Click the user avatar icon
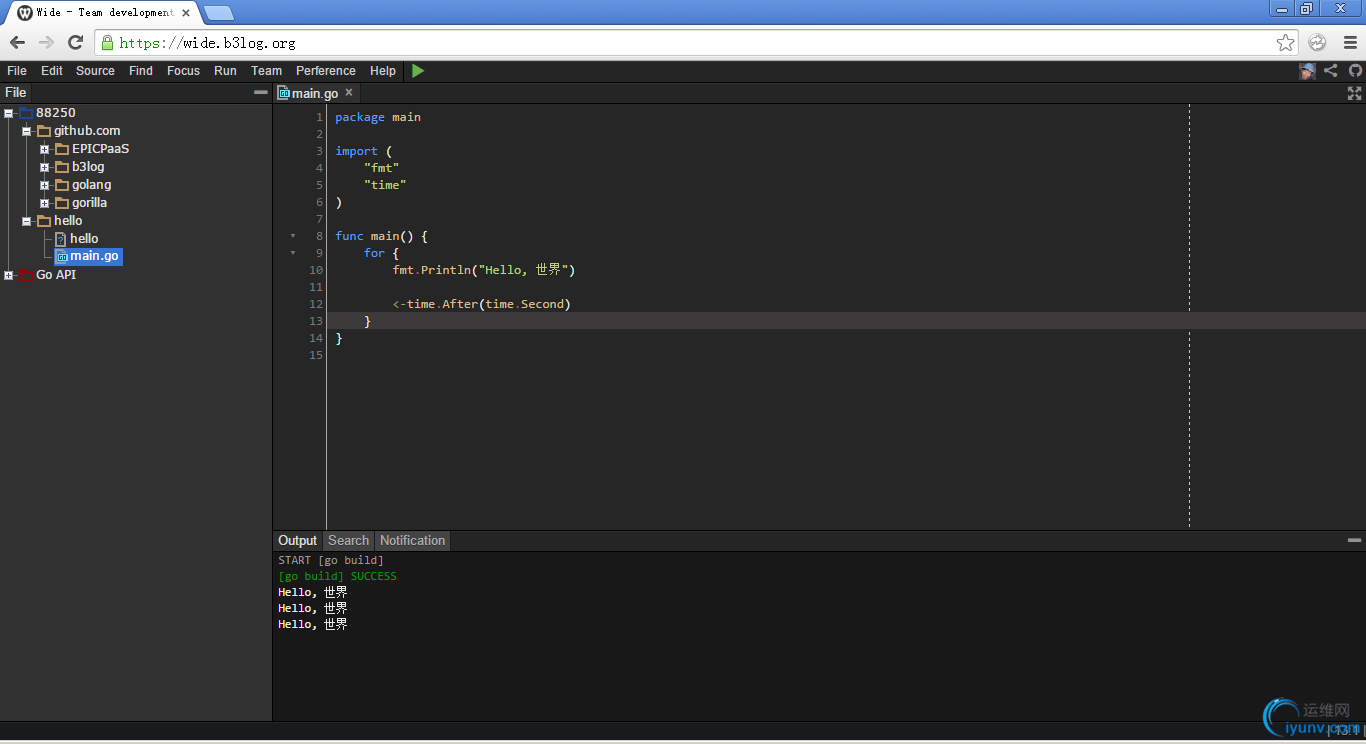The width and height of the screenshot is (1366, 744). coord(1307,71)
